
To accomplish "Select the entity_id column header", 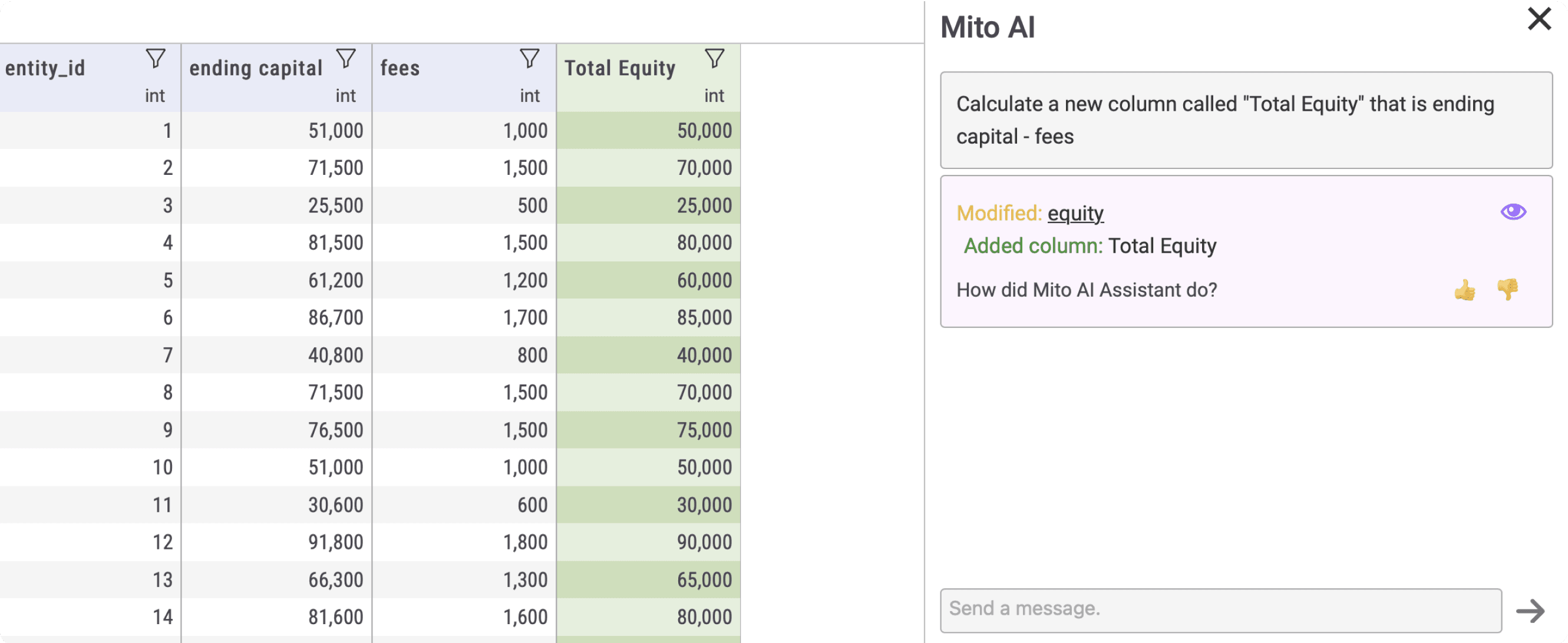I will [x=45, y=68].
